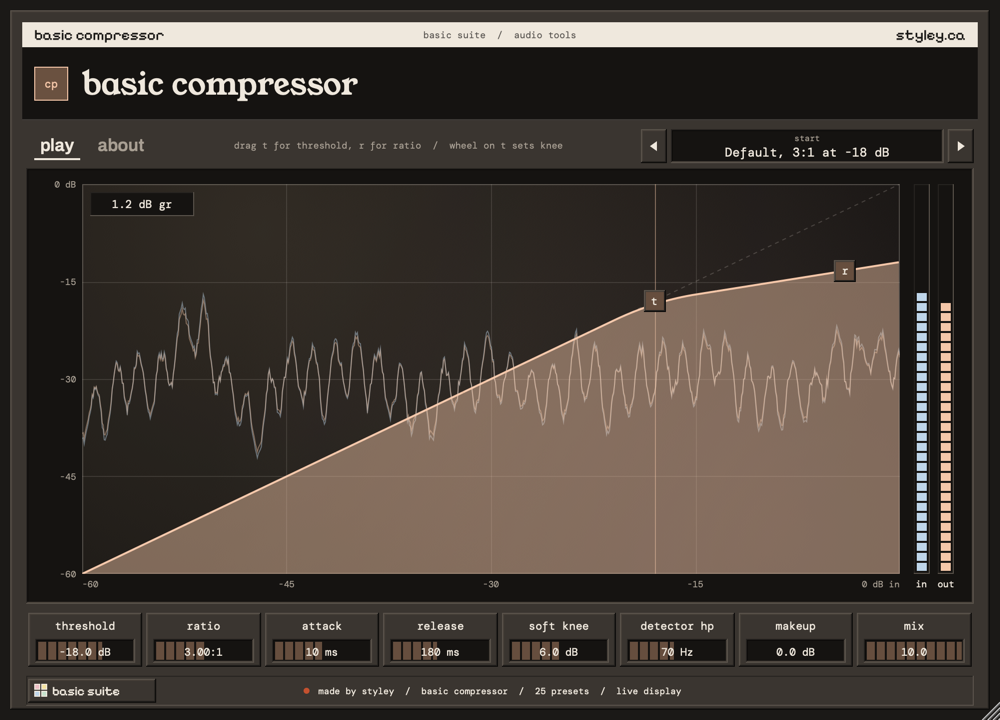Image resolution: width=1000 pixels, height=720 pixels.
Task: Click 'made by styley' footer text
Action: 356,691
